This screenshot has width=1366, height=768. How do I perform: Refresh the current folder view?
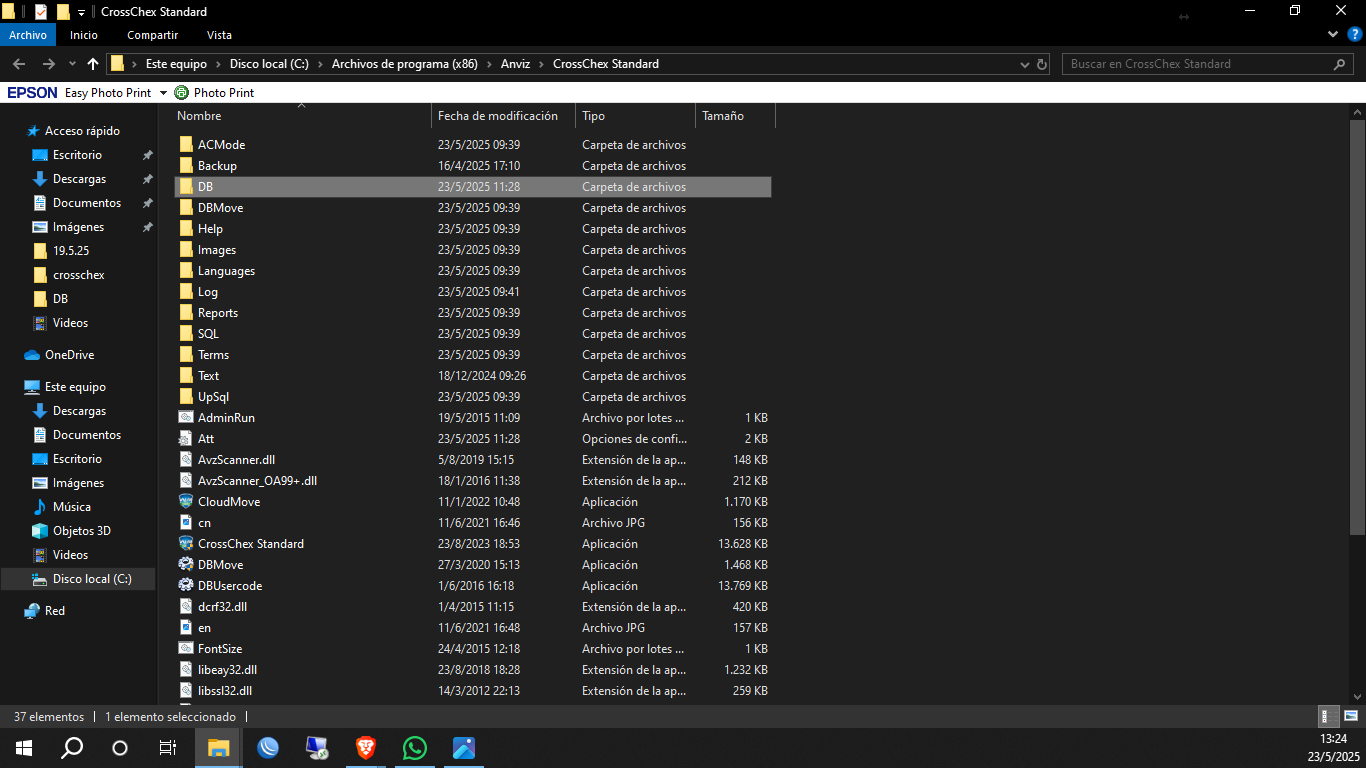pos(1042,64)
